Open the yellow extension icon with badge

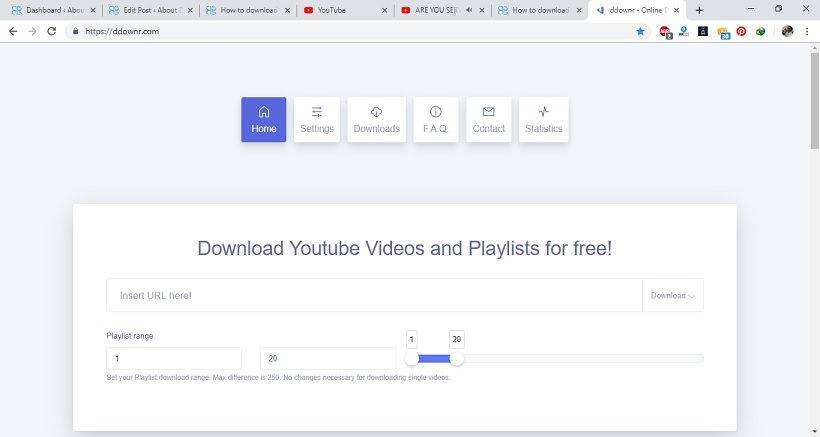coord(723,32)
